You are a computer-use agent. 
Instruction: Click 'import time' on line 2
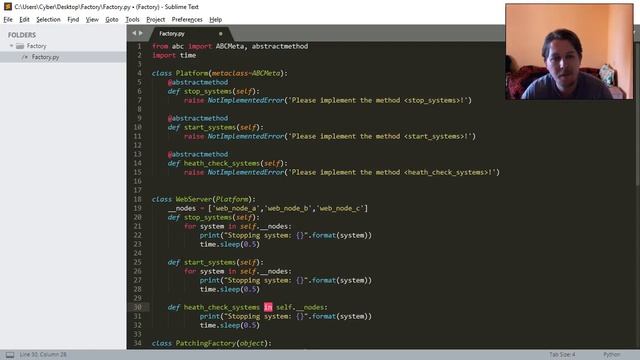pyautogui.click(x=174, y=56)
